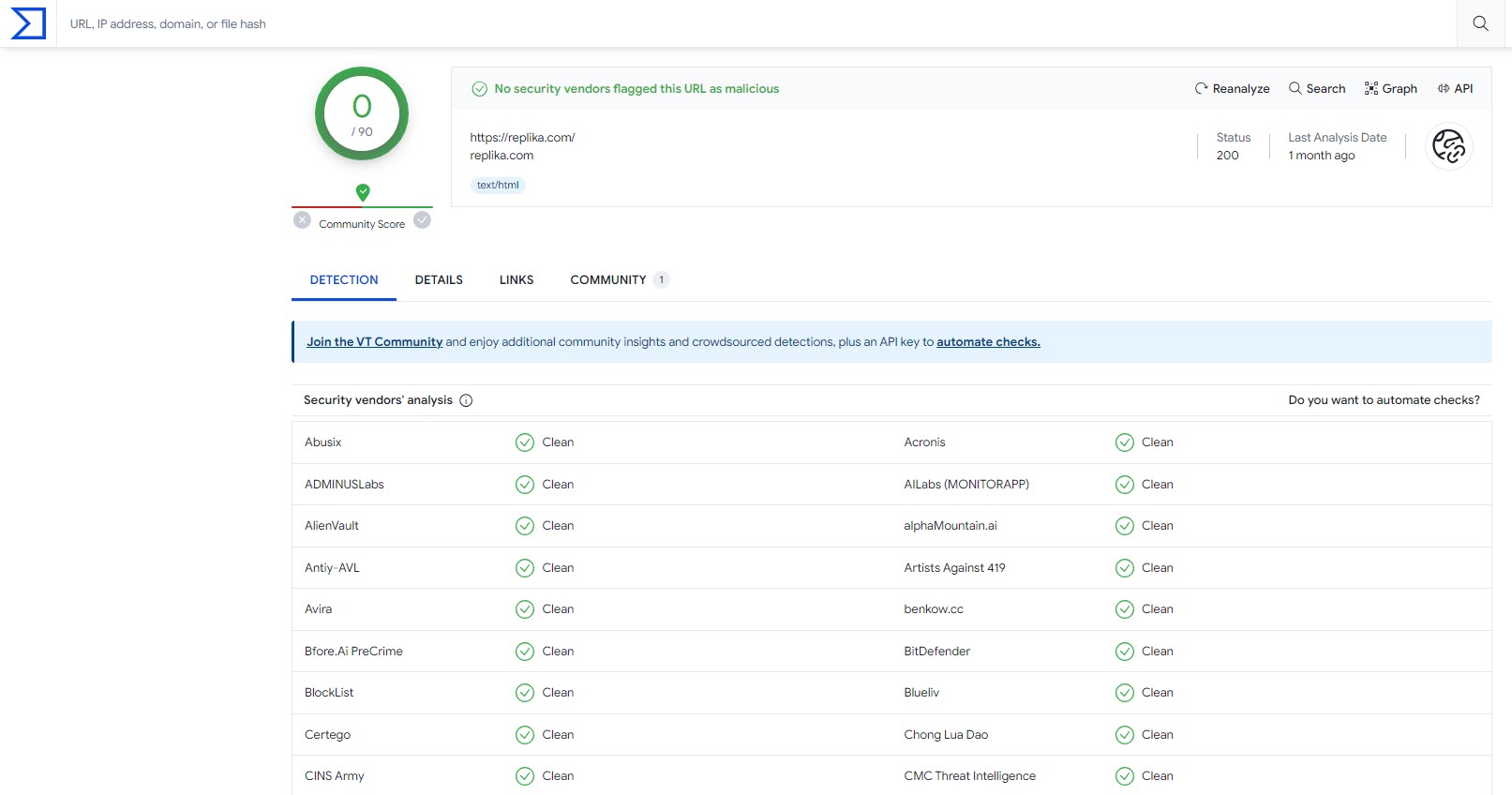The width and height of the screenshot is (1512, 795).
Task: Click the circular site thumbnail icon
Action: coord(1448,147)
